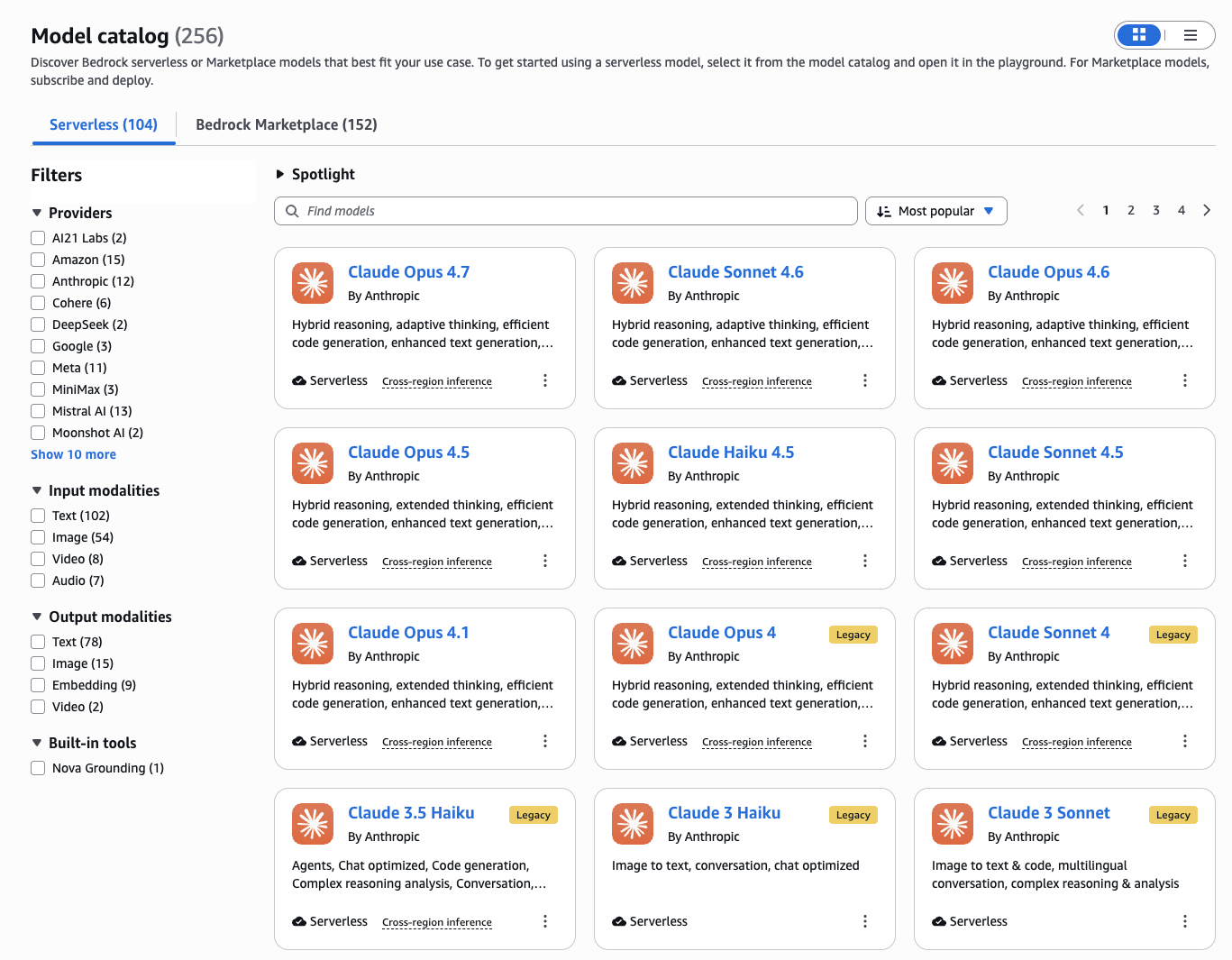Click the Anthropic logo on Claude 3 Sonnet card
Image resolution: width=1232 pixels, height=960 pixels.
(953, 824)
